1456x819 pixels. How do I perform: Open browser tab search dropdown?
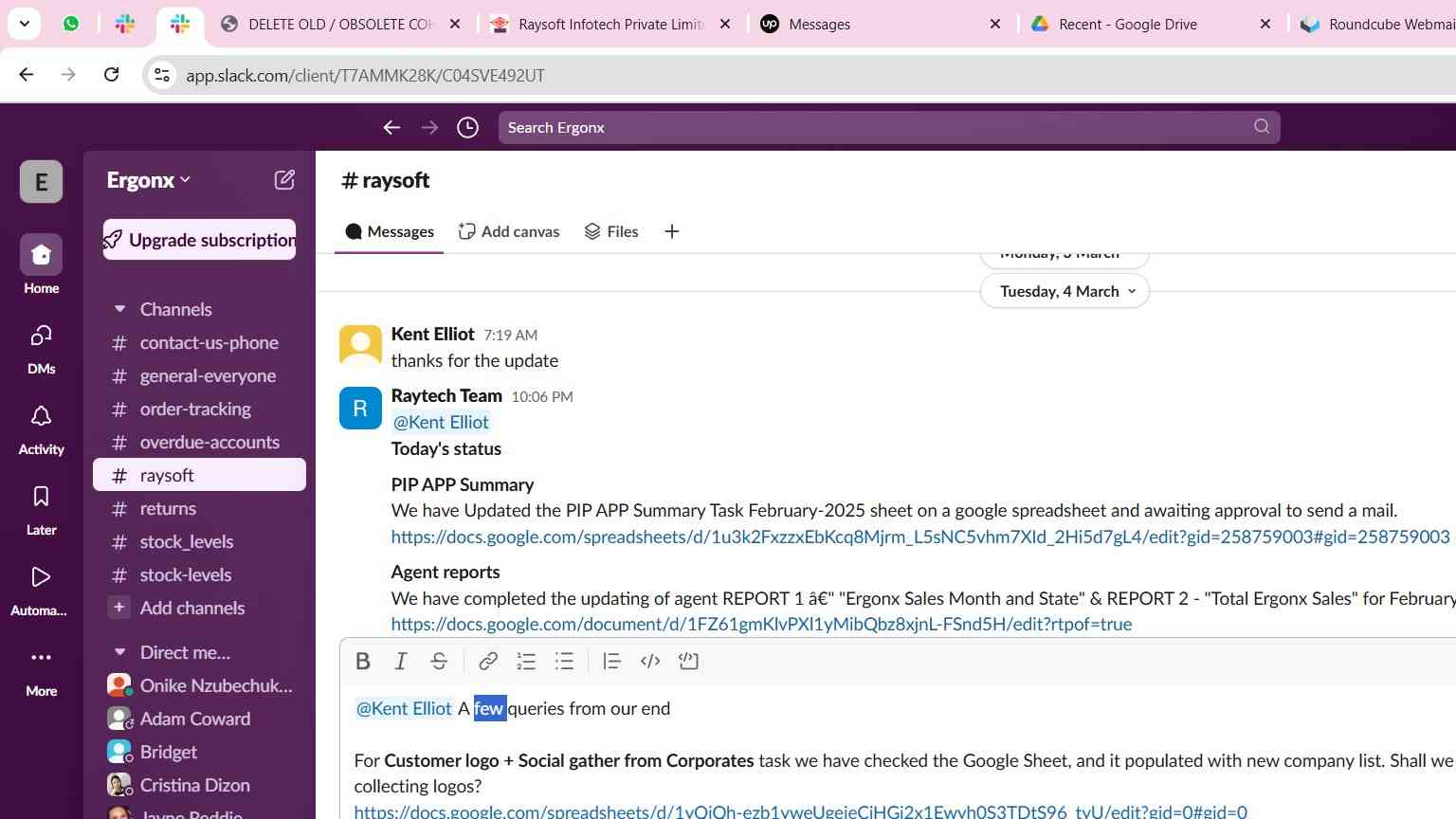[x=24, y=24]
